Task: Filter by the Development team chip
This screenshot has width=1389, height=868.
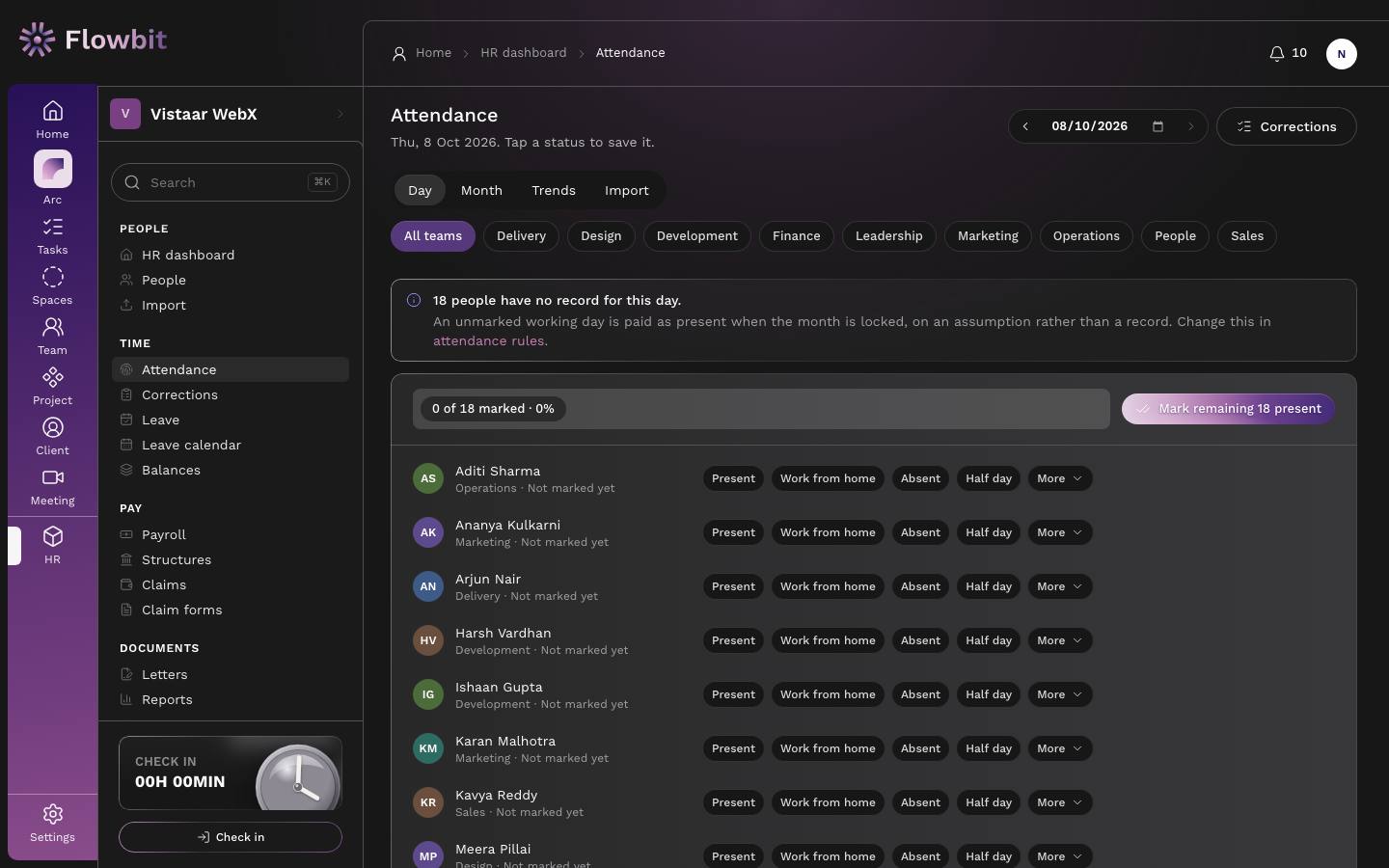Action: coord(696,236)
